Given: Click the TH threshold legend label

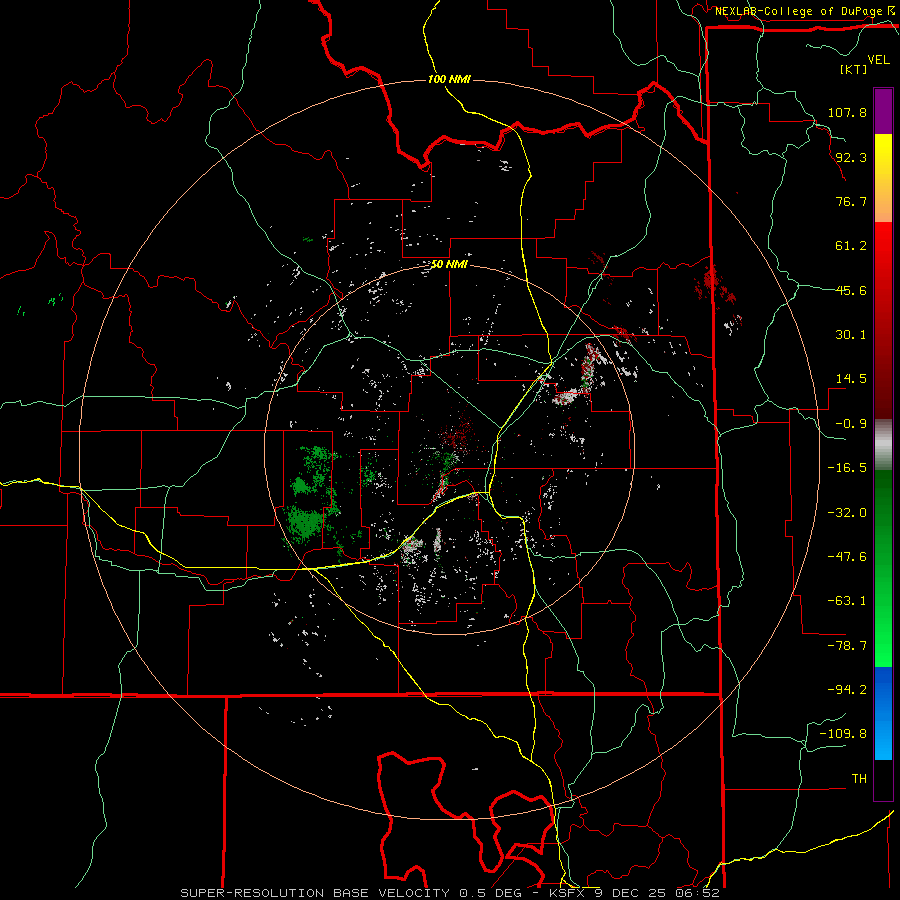Looking at the screenshot, I should point(859,779).
